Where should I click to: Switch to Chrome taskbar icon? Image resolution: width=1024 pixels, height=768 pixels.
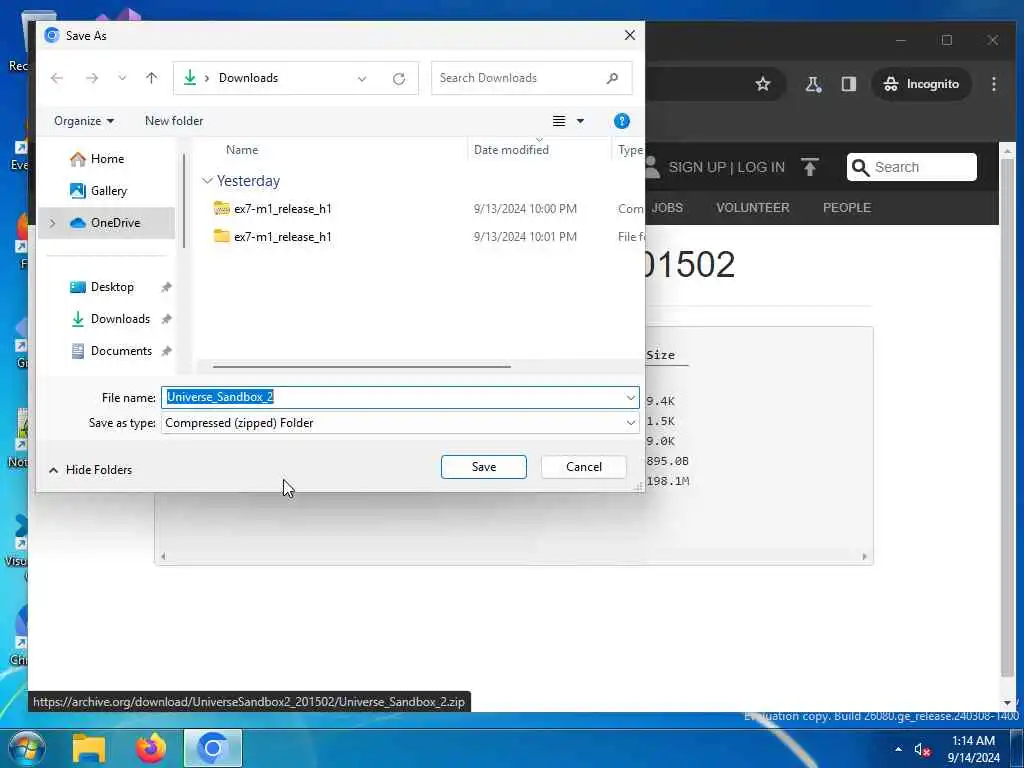(213, 748)
